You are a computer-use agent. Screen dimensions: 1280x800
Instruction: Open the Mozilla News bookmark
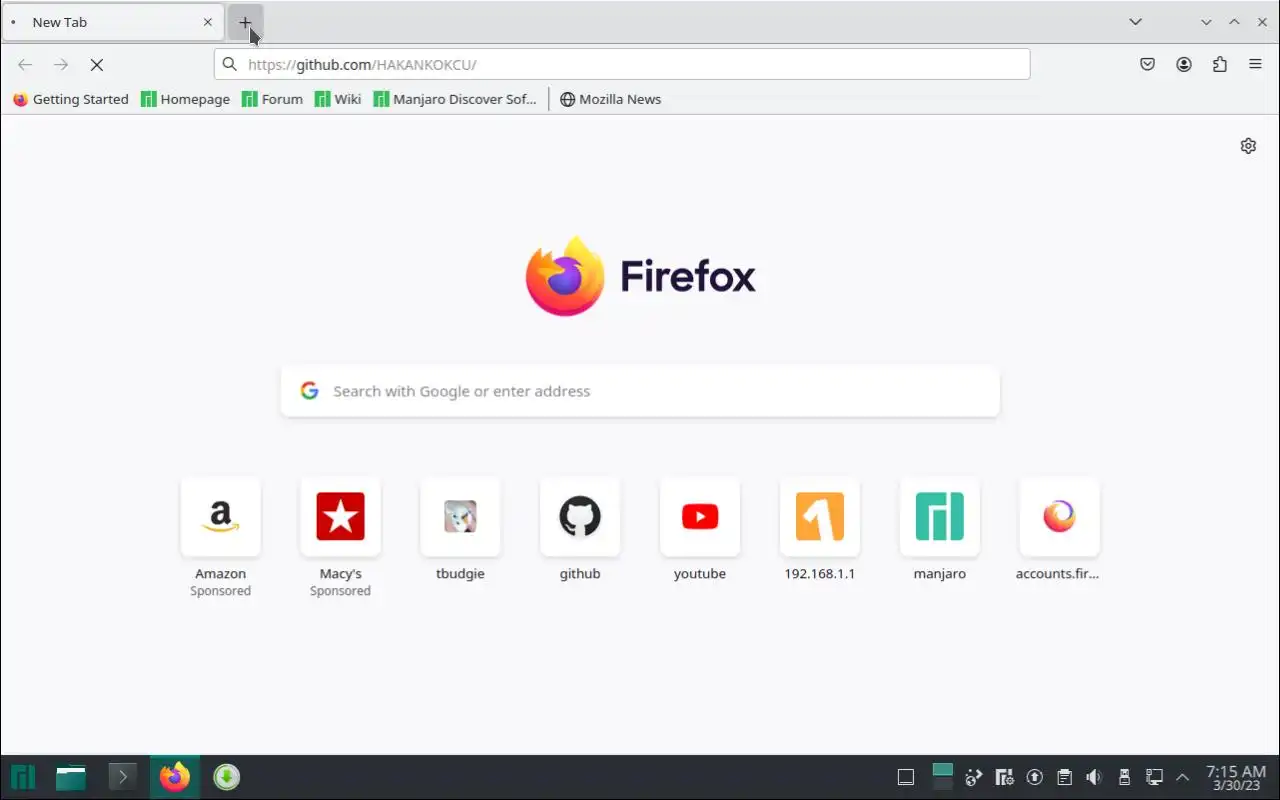pyautogui.click(x=610, y=99)
